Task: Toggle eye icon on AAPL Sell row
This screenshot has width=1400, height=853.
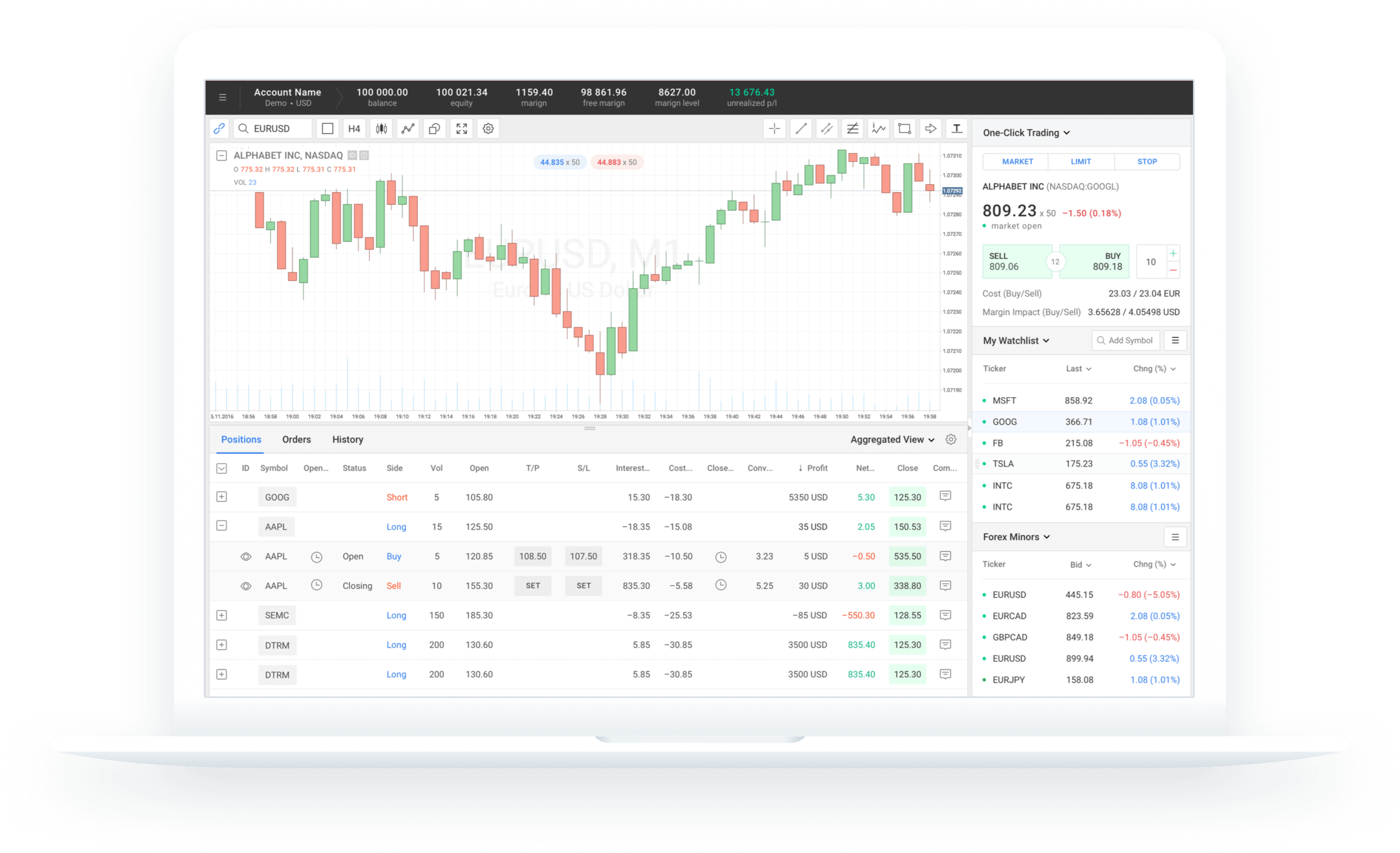Action: (x=245, y=586)
